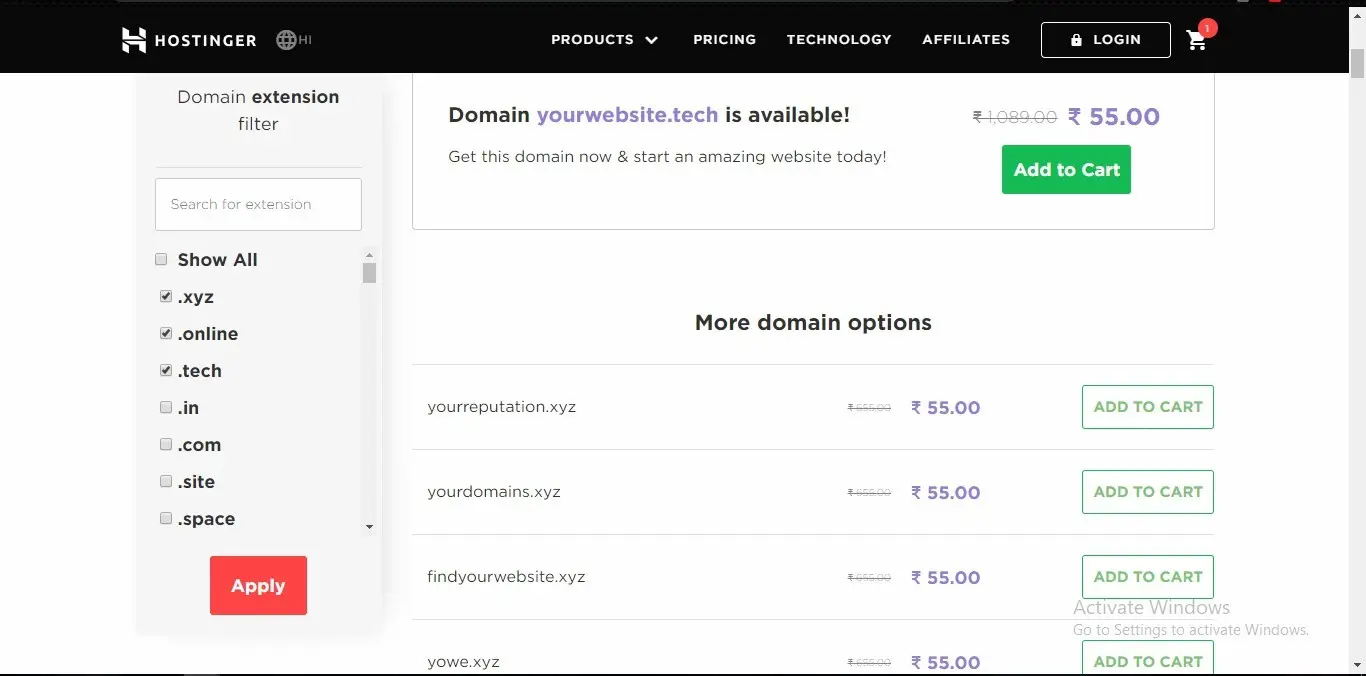
Task: Uncheck the .xyz extension checkbox
Action: (166, 297)
